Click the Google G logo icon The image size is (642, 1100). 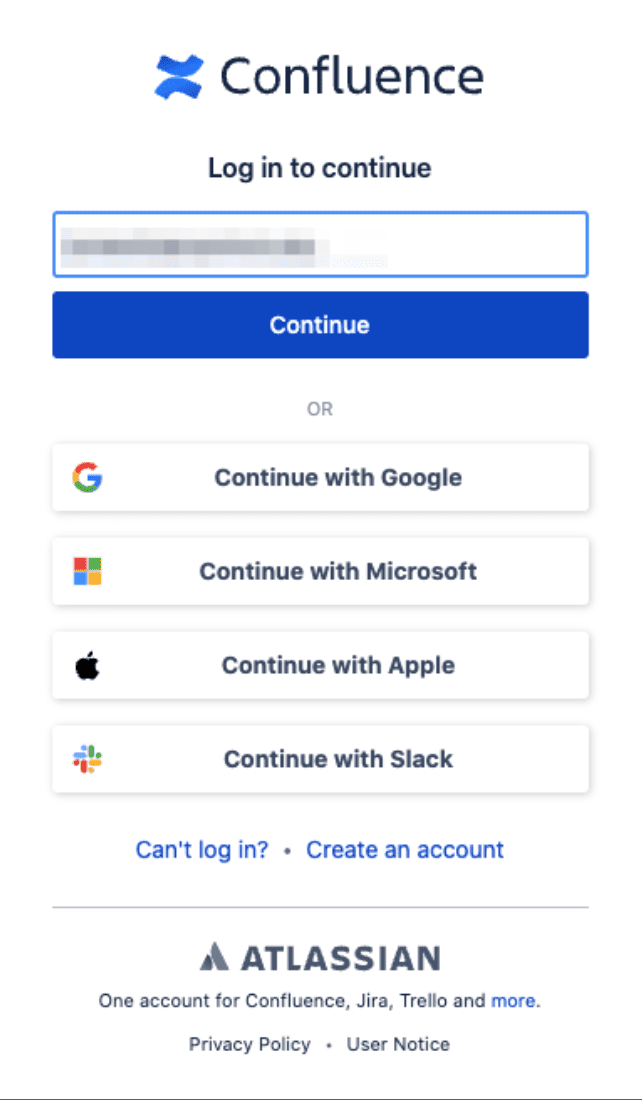click(87, 477)
